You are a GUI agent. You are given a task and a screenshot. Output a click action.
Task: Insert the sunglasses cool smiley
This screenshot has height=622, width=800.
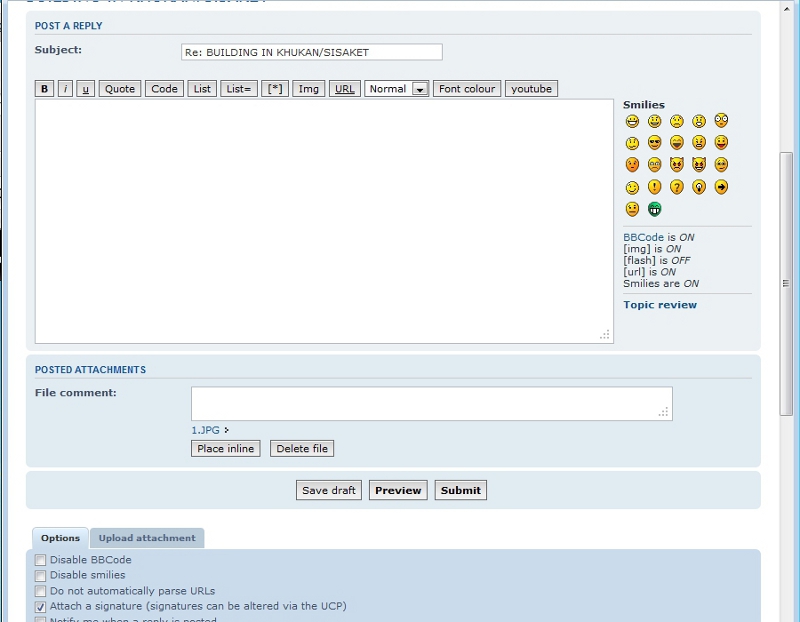click(x=654, y=143)
